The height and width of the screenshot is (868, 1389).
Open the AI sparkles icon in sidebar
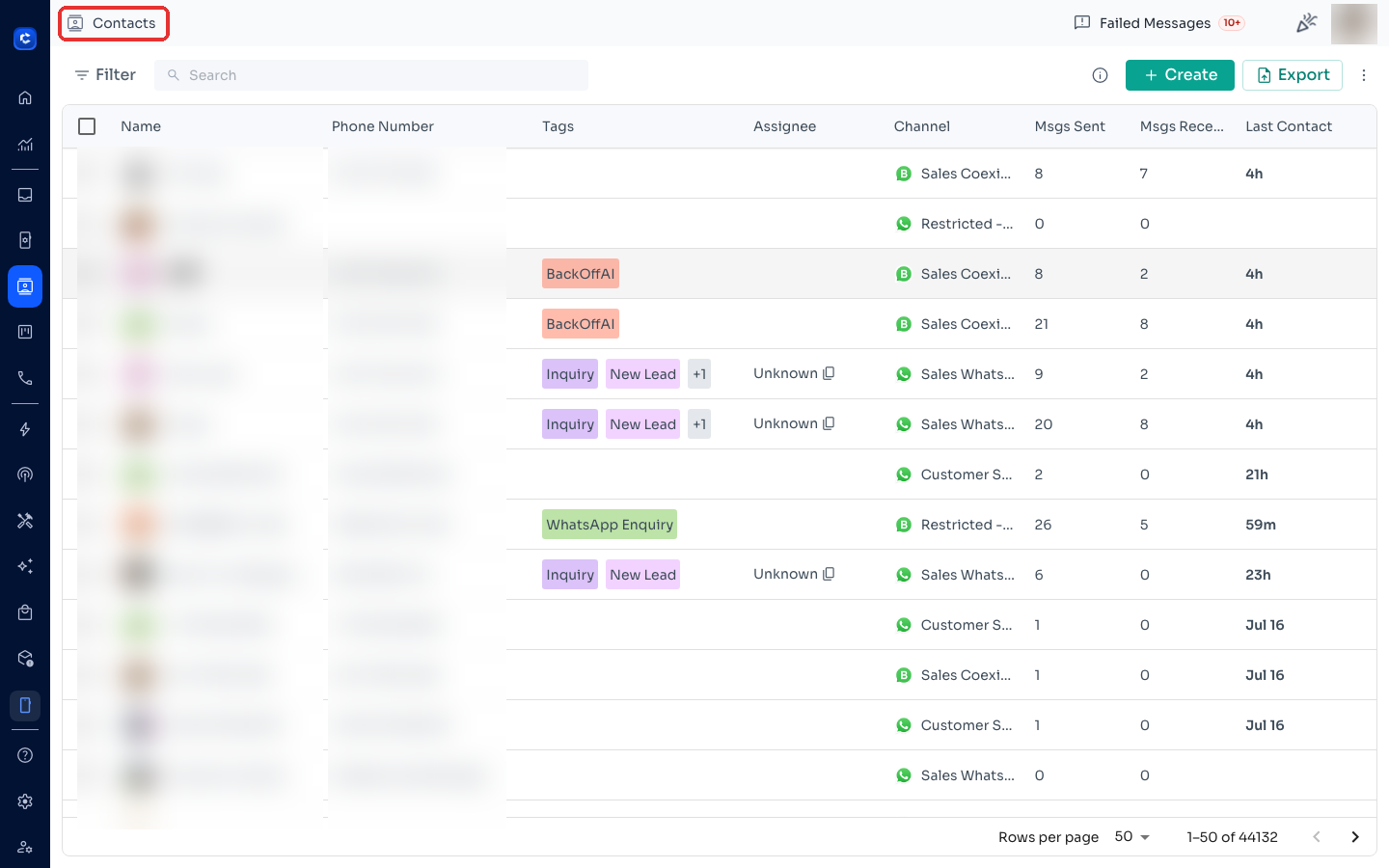(x=25, y=566)
